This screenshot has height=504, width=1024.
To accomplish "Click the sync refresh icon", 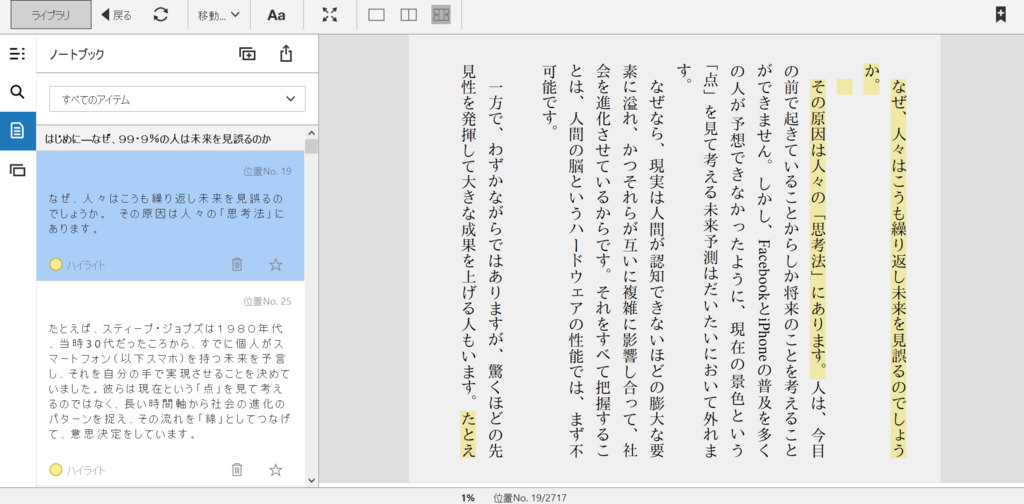I will coord(161,15).
